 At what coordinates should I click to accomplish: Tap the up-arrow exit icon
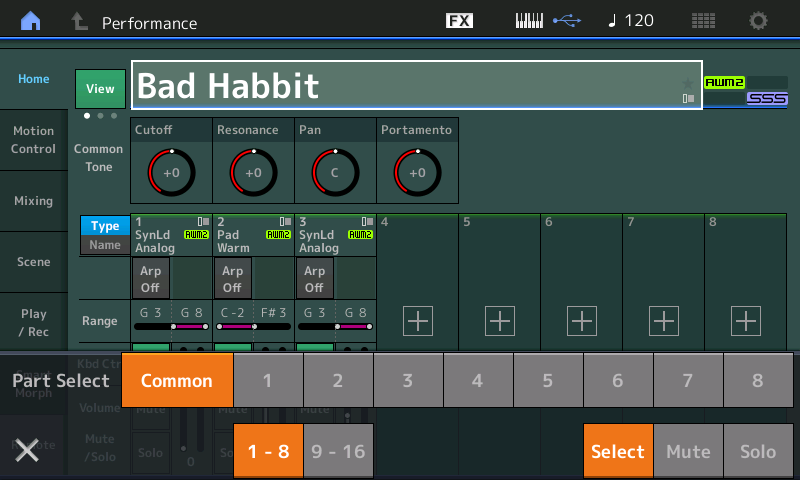(x=78, y=21)
